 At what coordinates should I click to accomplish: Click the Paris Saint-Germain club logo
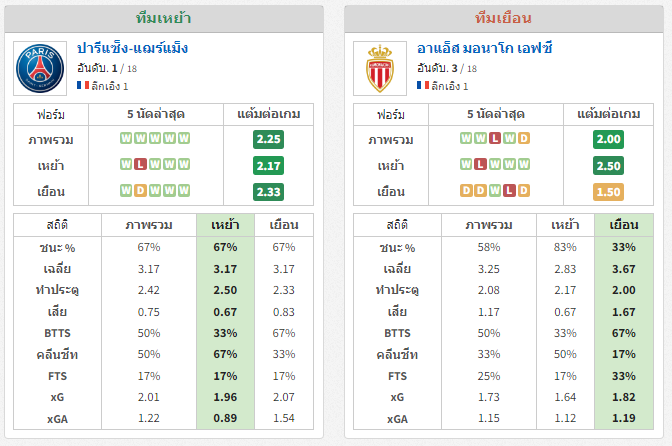(40, 68)
